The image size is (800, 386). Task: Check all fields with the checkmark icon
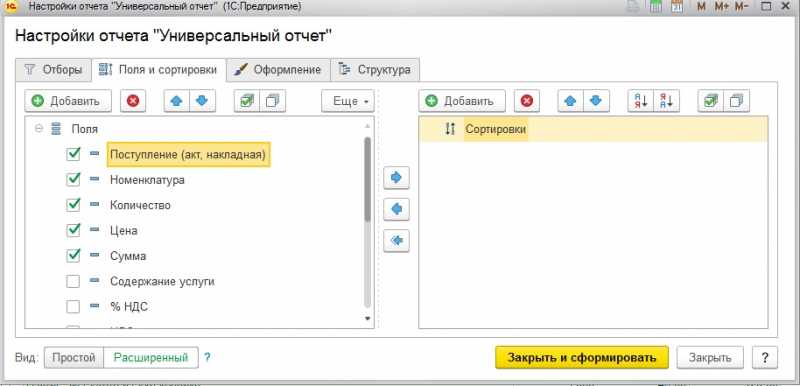tap(247, 101)
